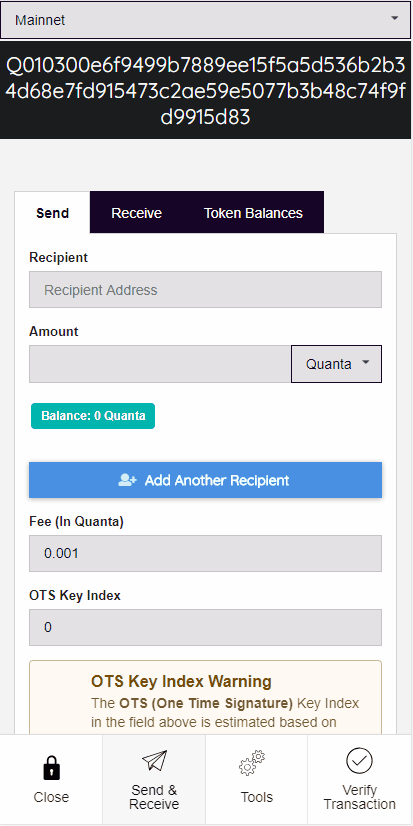Click the Verify Transaction label

359,797
